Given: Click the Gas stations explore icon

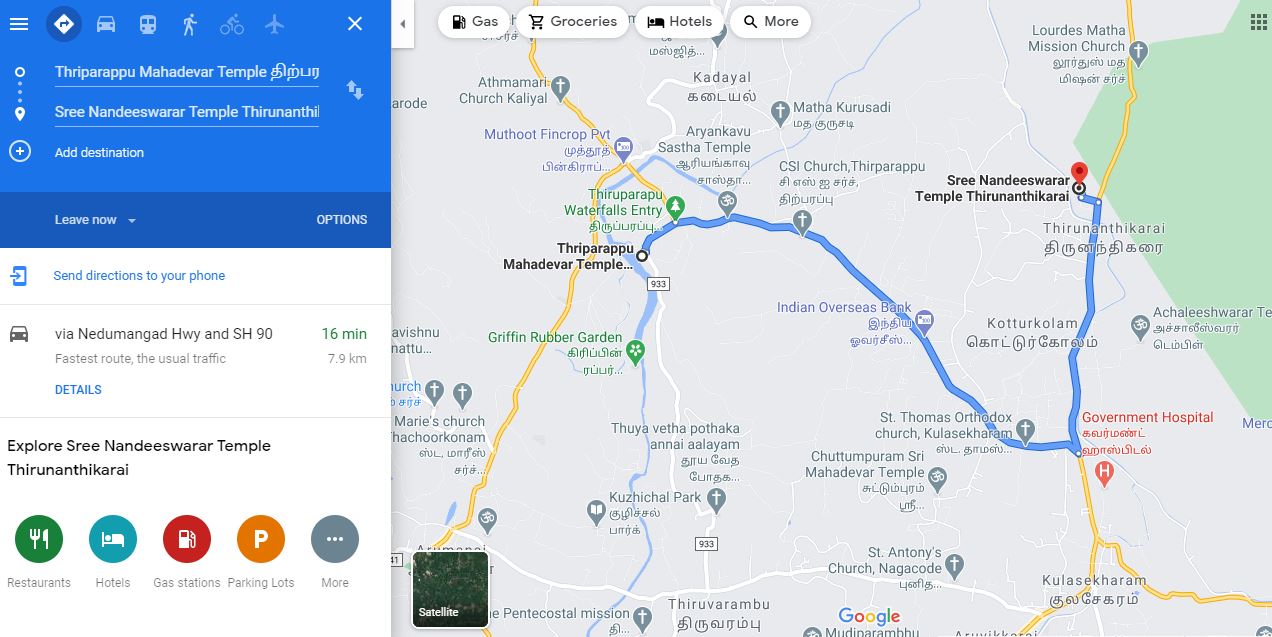Looking at the screenshot, I should click(x=187, y=539).
